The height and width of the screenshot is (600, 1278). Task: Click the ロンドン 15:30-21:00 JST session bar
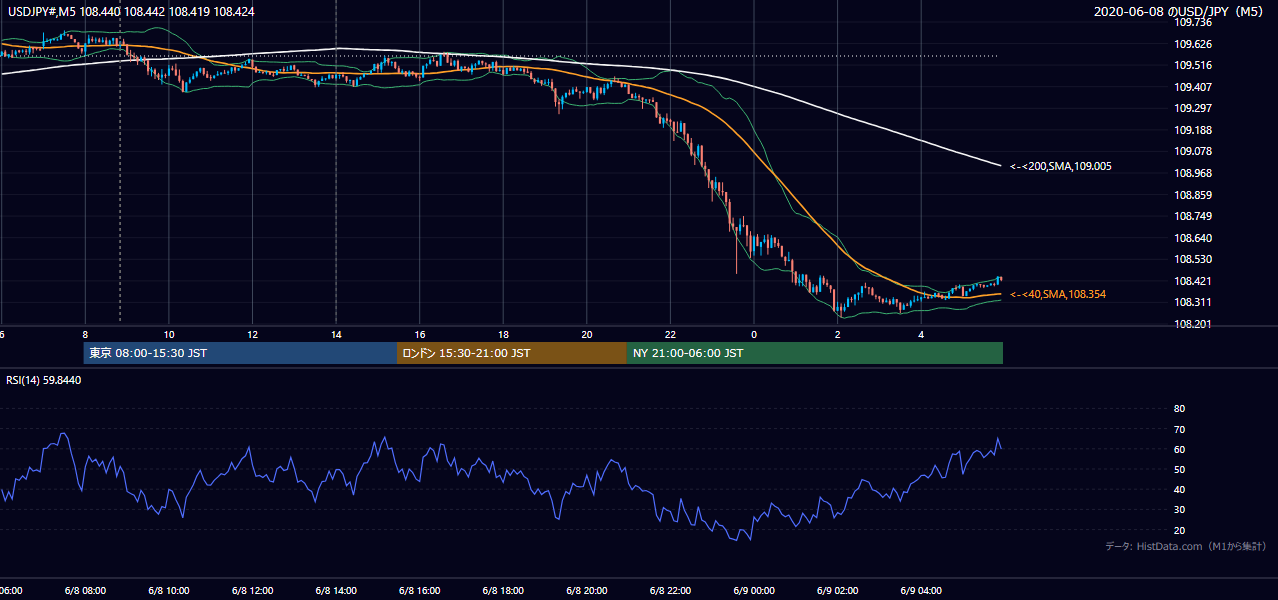click(x=512, y=353)
